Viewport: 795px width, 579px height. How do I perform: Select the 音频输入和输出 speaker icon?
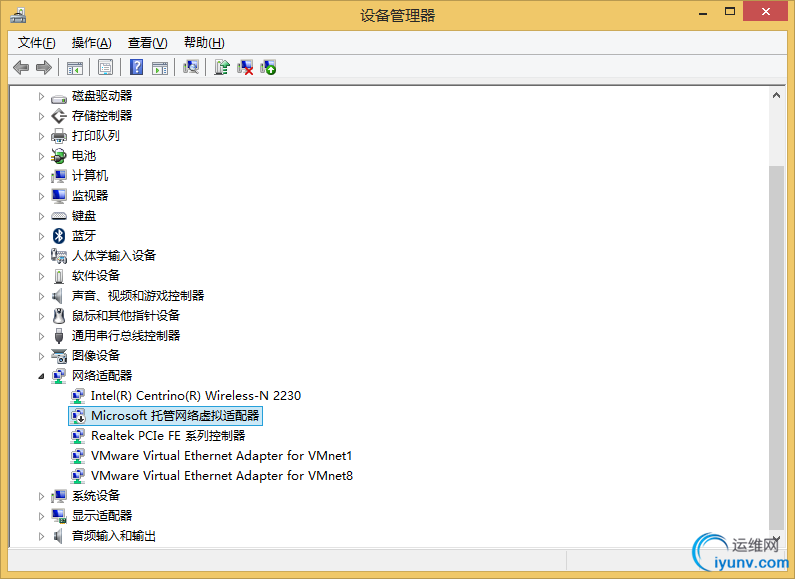[59, 536]
